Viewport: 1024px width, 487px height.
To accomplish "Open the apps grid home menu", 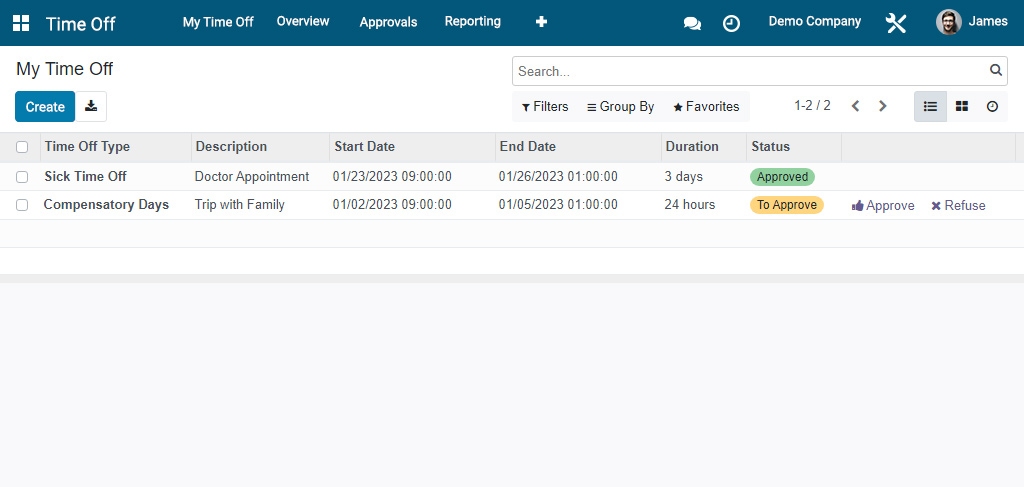I will pyautogui.click(x=21, y=23).
